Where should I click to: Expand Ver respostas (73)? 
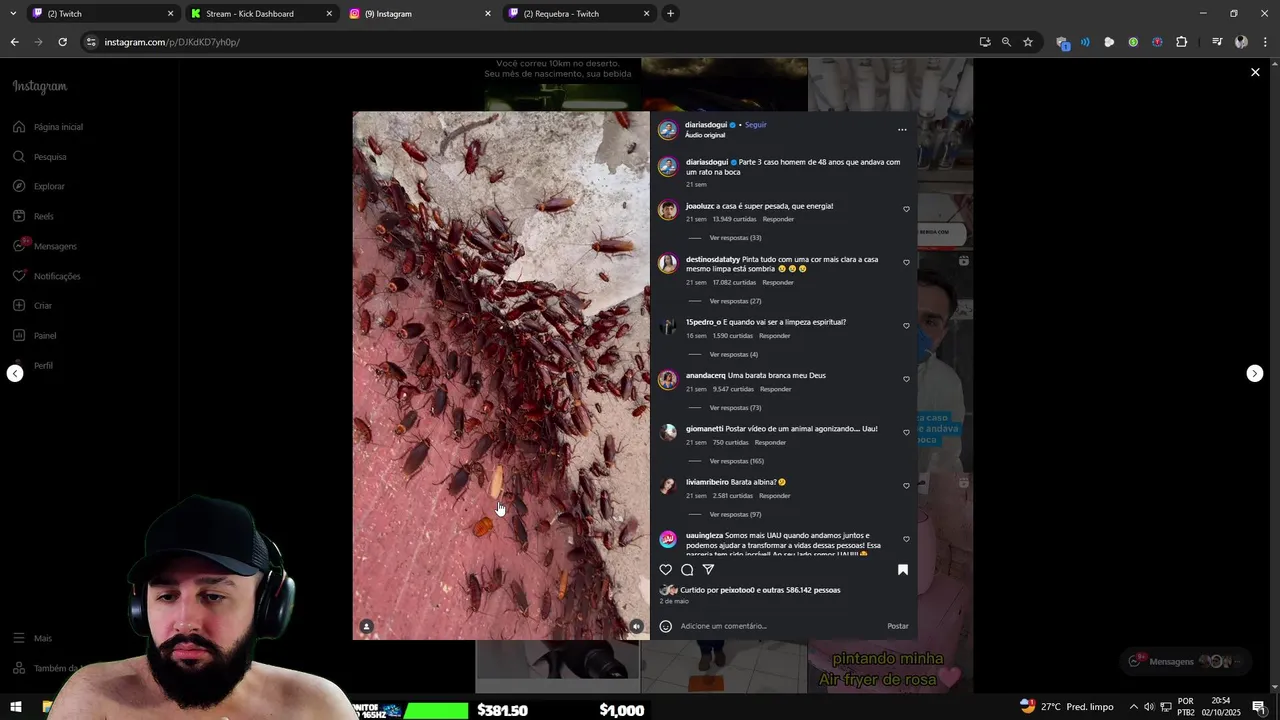tap(735, 408)
